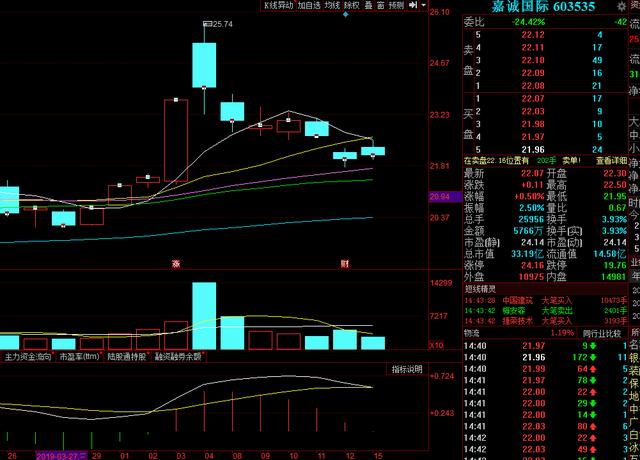Viewport: 640px width, 460px height.
Task: Click the 物流 sector label
Action: pos(471,333)
